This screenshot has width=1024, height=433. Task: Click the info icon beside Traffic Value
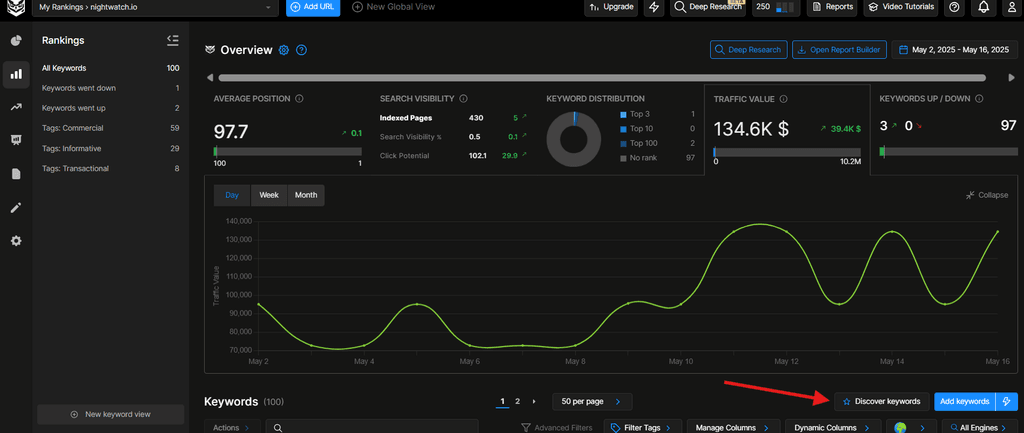pyautogui.click(x=784, y=99)
